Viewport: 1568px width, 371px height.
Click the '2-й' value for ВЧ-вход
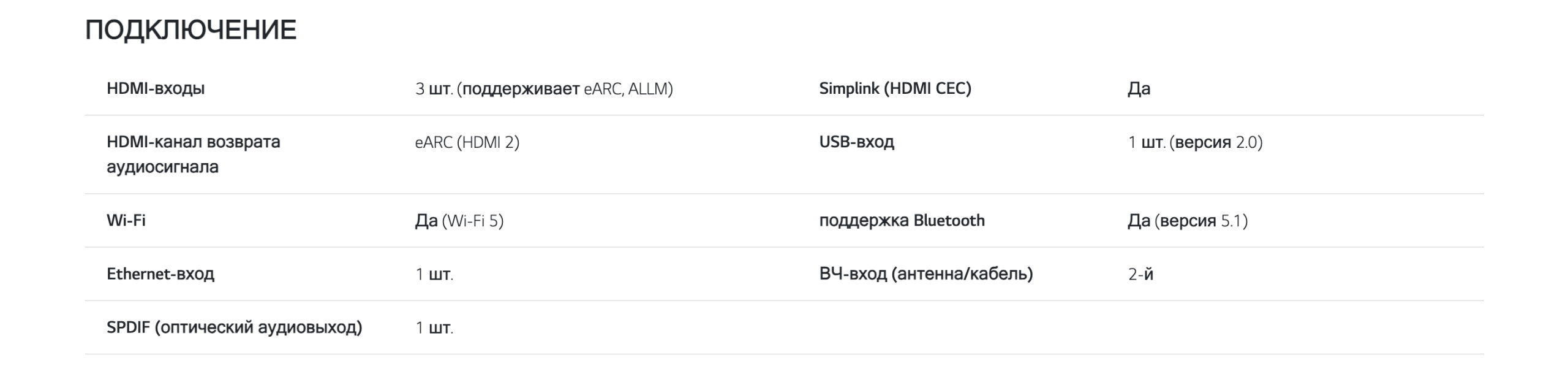tap(1140, 274)
